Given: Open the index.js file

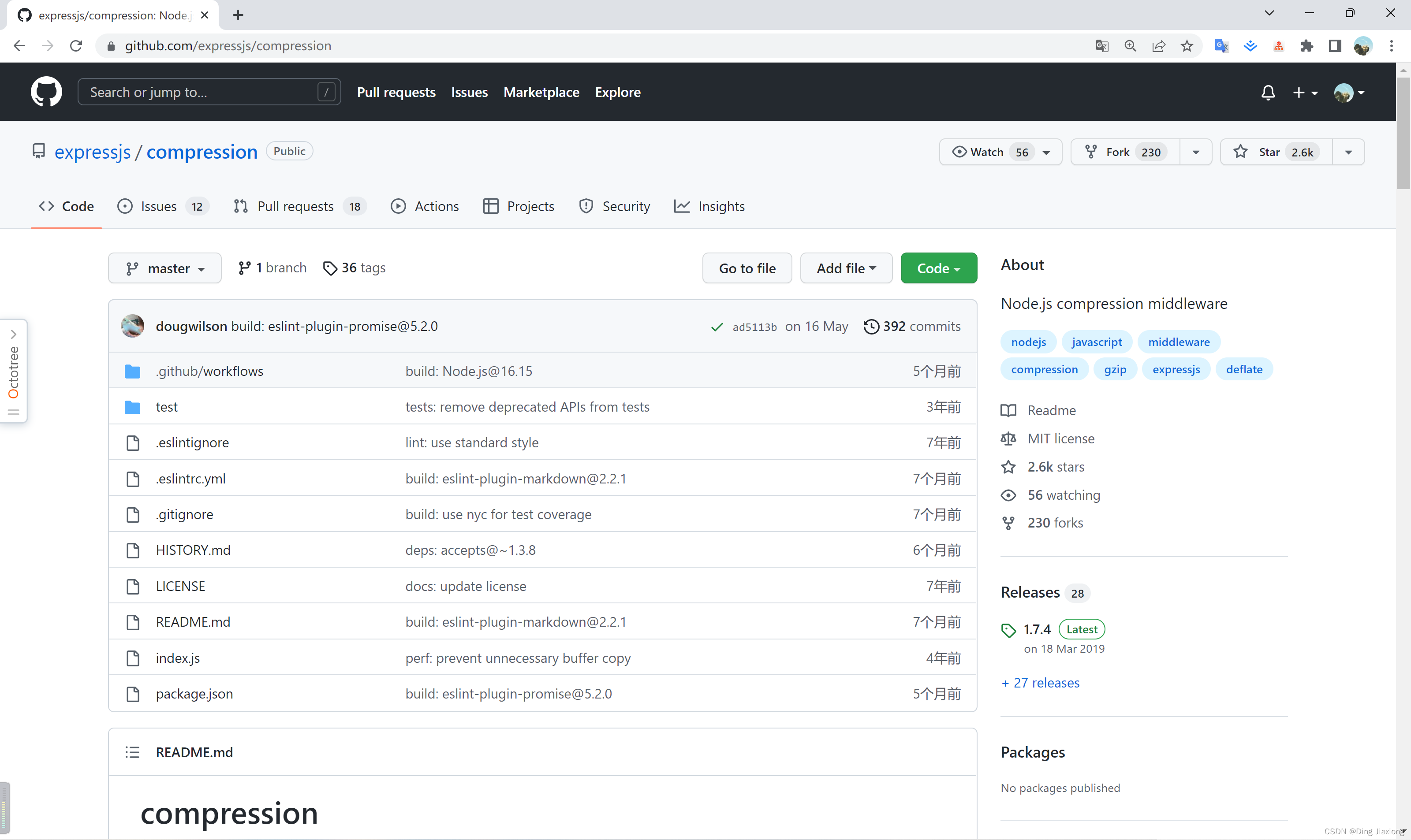Looking at the screenshot, I should point(178,658).
